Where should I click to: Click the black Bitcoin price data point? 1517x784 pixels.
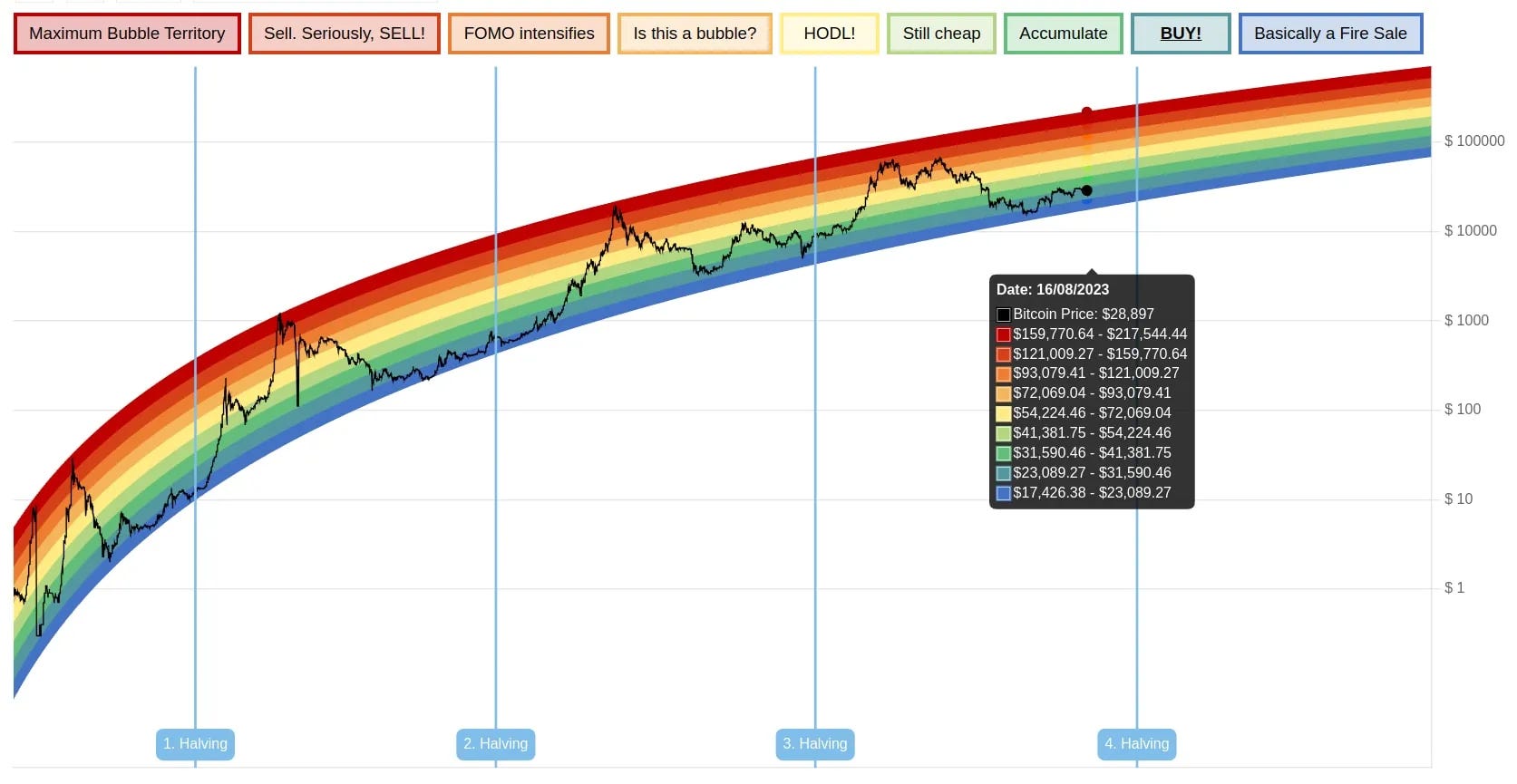pos(1086,190)
